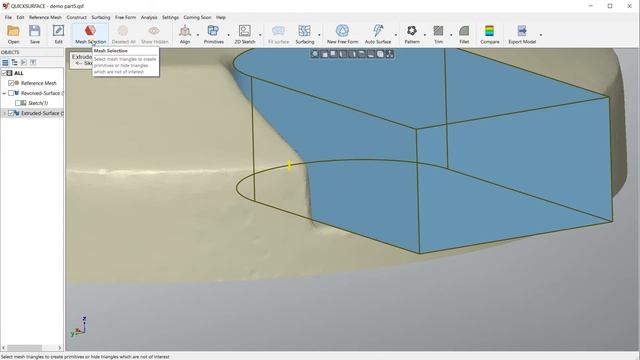Switch to top view in view toolbar
Screen dimensions: 640x360
tap(362, 54)
